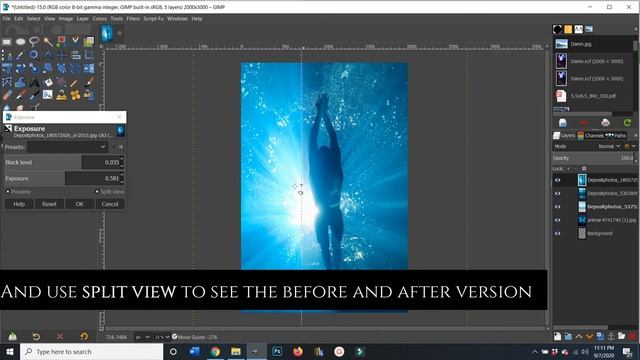Click the Black level spinner arrows
Viewport: 640px width, 360px height.
122,162
